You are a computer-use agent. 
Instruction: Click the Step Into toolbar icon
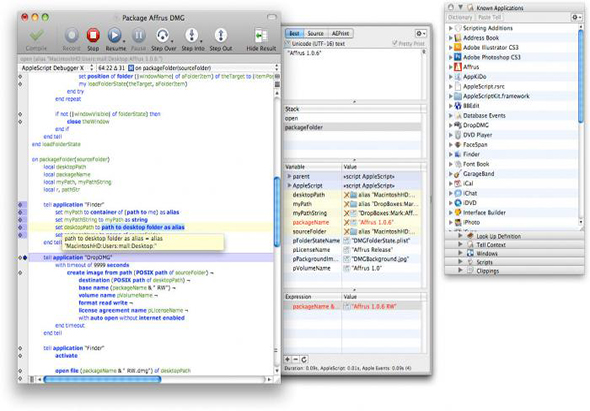click(192, 35)
